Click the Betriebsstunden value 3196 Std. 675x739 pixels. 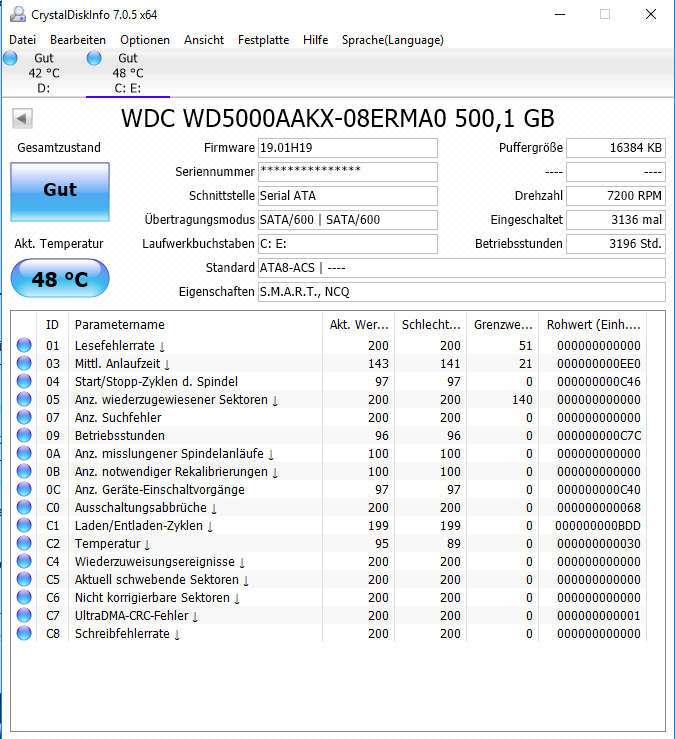(616, 244)
